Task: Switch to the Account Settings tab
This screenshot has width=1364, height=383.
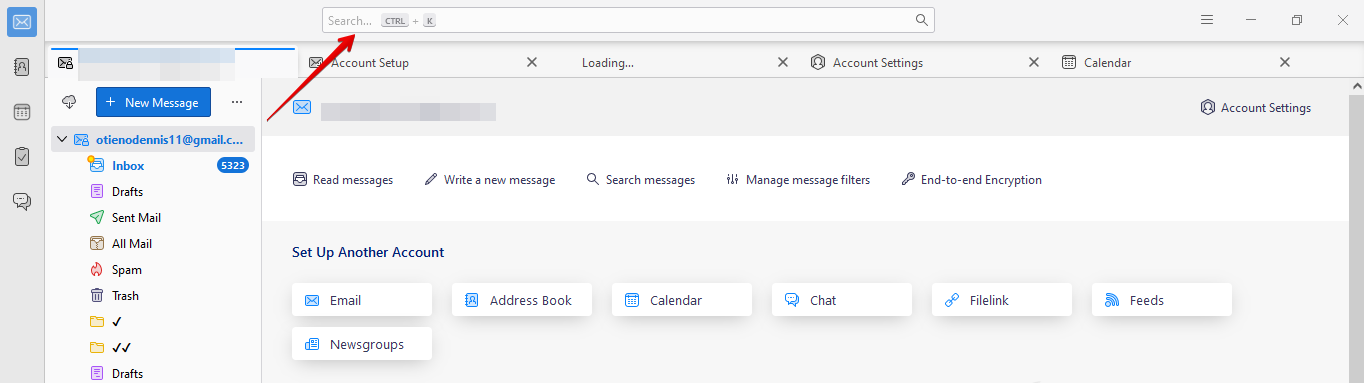Action: pyautogui.click(x=878, y=62)
